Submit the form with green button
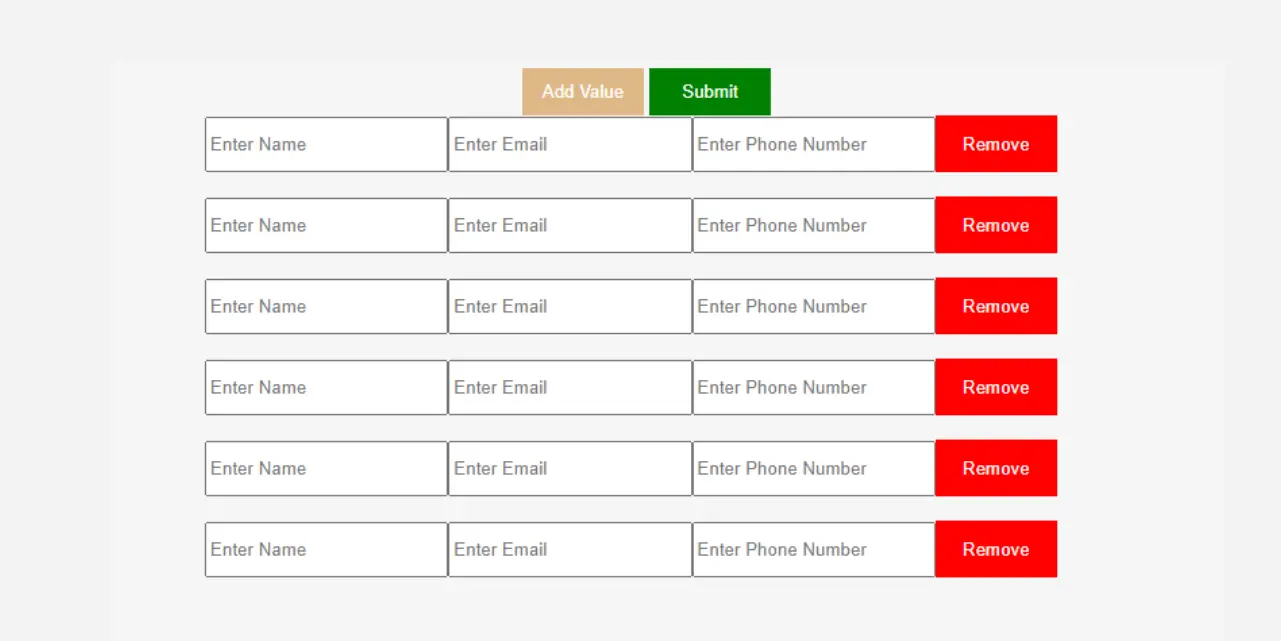1281x641 pixels. [x=710, y=91]
